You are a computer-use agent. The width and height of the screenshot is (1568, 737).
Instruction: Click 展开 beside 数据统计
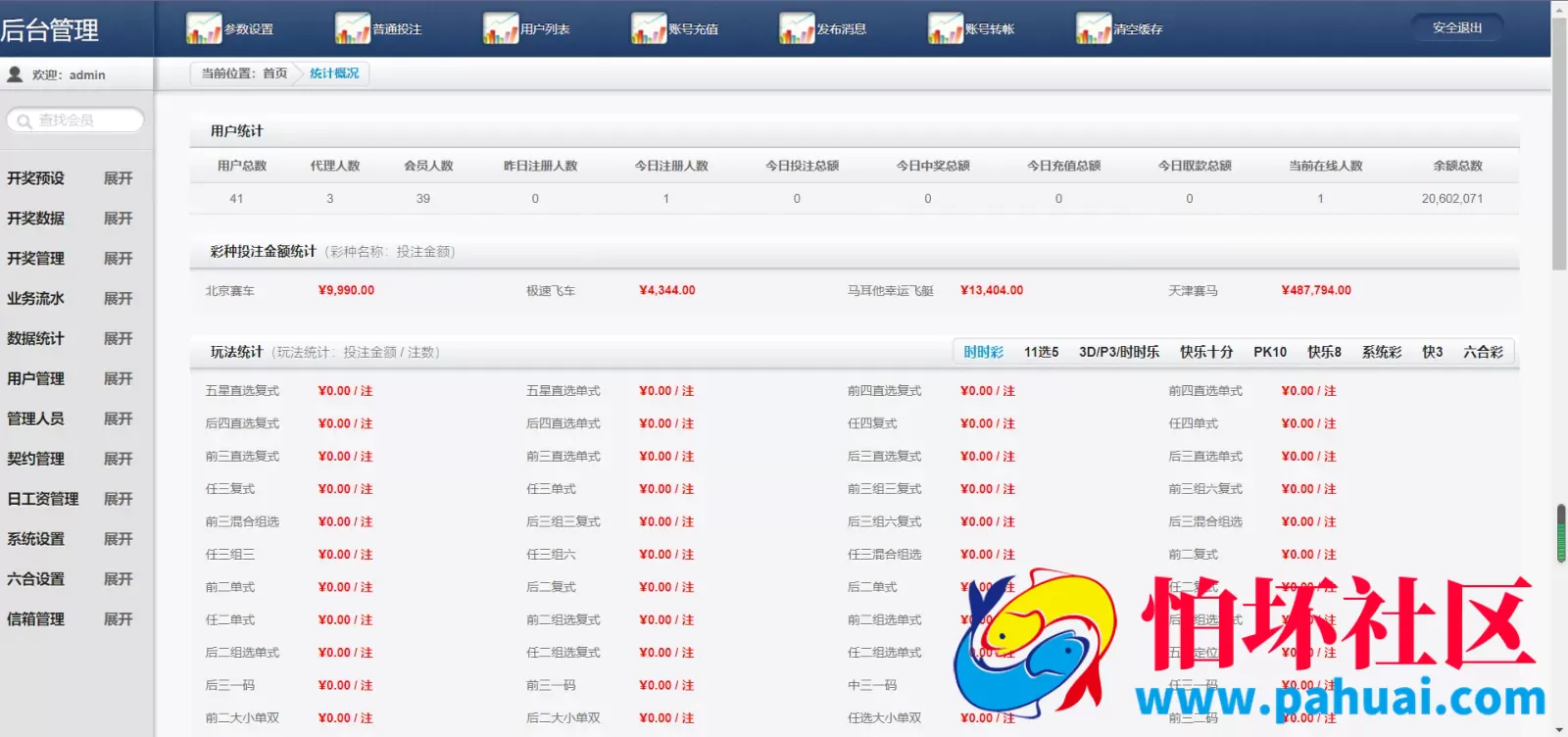tap(118, 339)
